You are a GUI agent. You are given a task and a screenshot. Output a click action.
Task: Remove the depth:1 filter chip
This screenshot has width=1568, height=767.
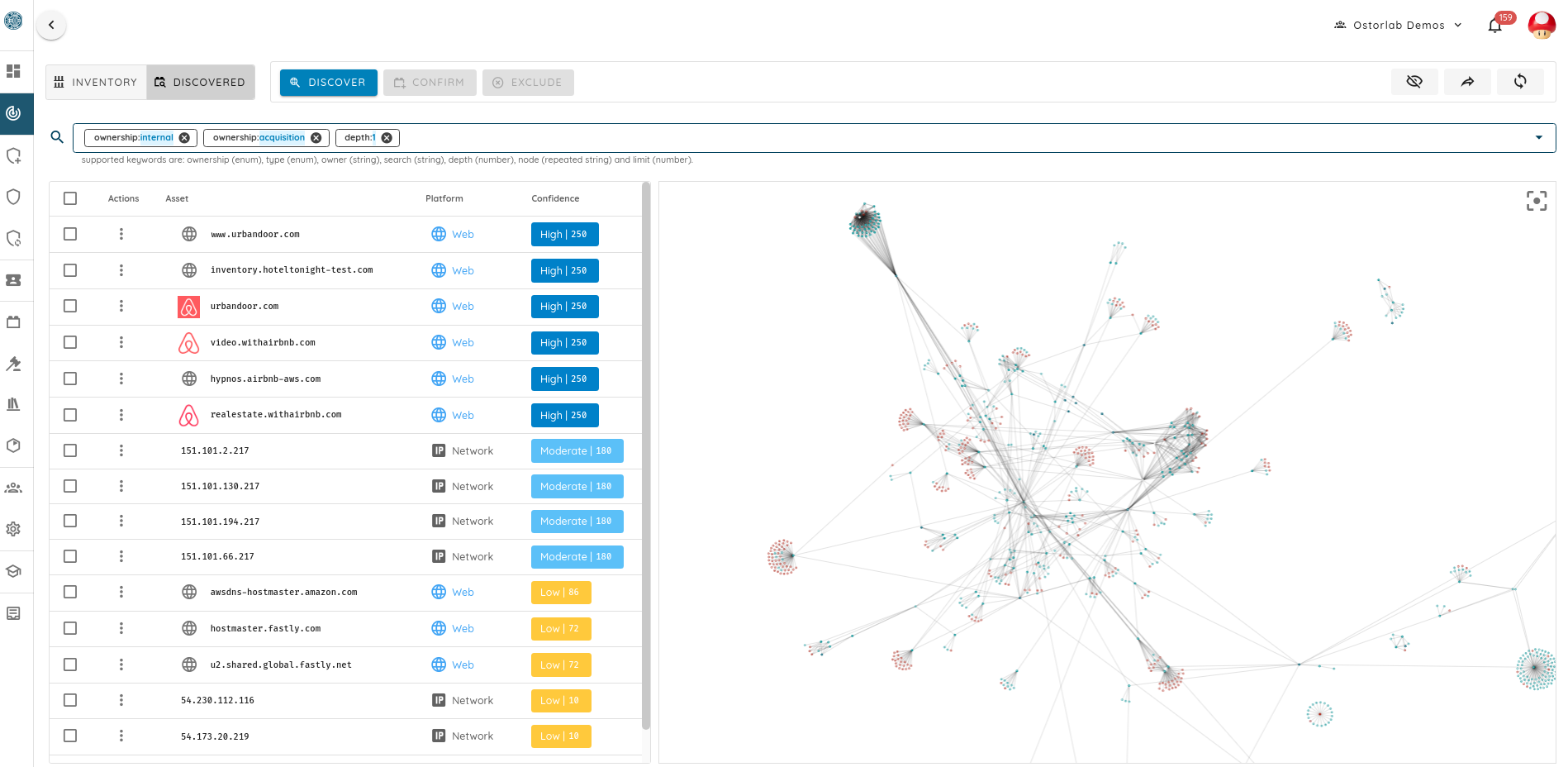[387, 138]
